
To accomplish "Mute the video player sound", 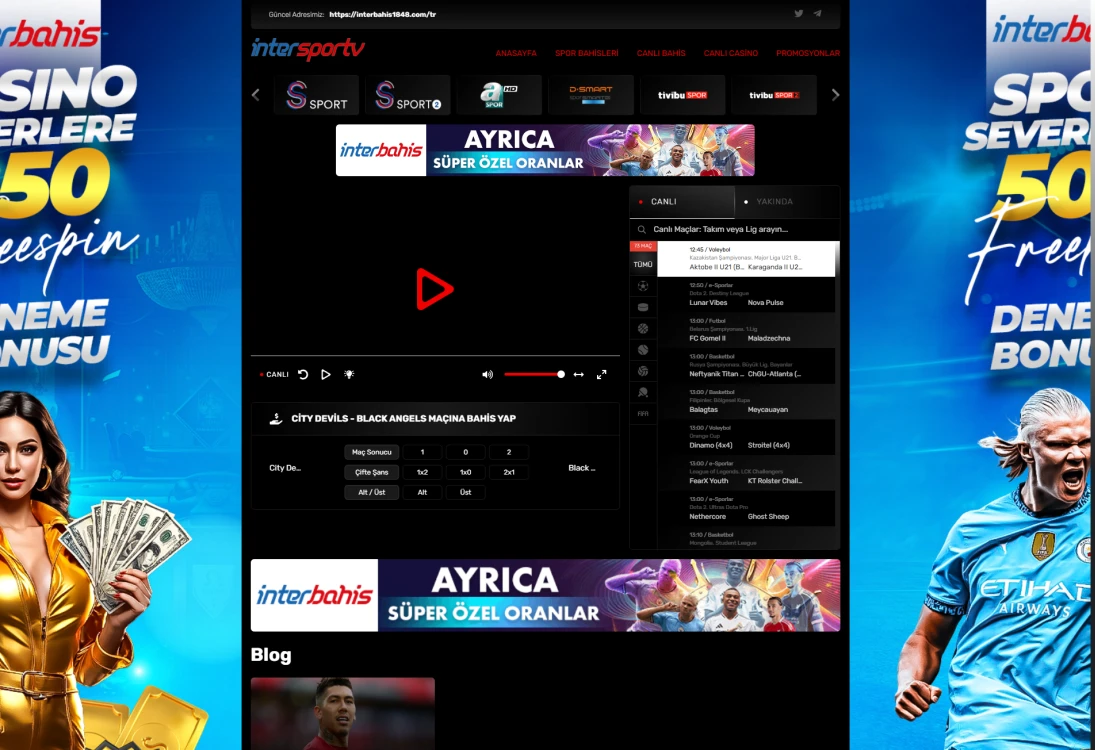I will click(x=487, y=374).
